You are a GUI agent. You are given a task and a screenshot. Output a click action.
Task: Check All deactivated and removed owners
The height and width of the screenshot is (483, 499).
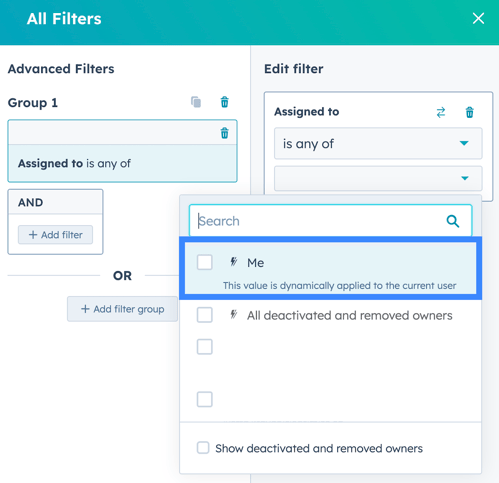[204, 315]
